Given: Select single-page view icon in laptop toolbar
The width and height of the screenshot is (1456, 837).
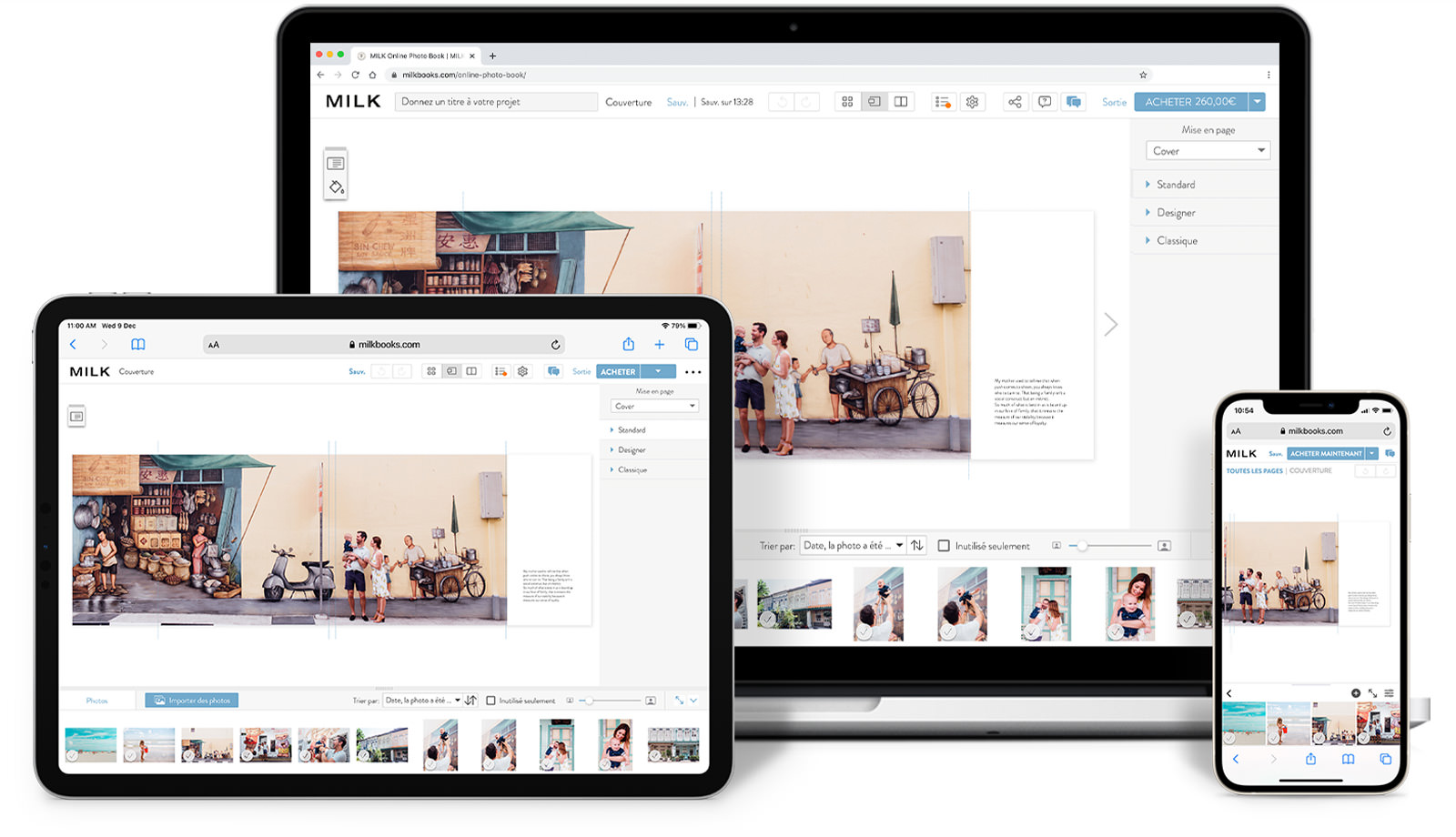Looking at the screenshot, I should [874, 102].
